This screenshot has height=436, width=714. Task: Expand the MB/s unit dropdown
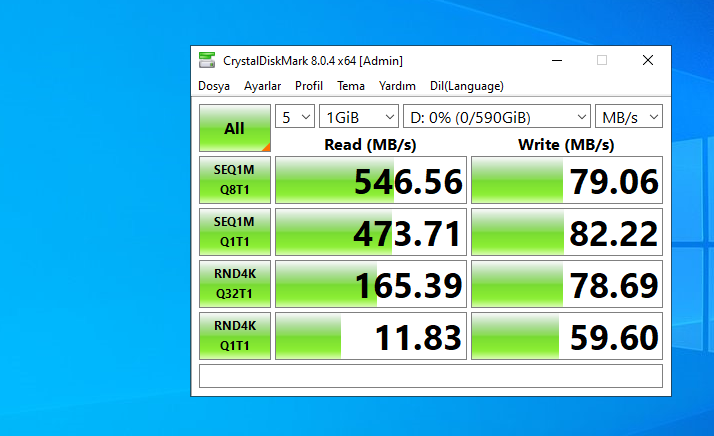629,117
